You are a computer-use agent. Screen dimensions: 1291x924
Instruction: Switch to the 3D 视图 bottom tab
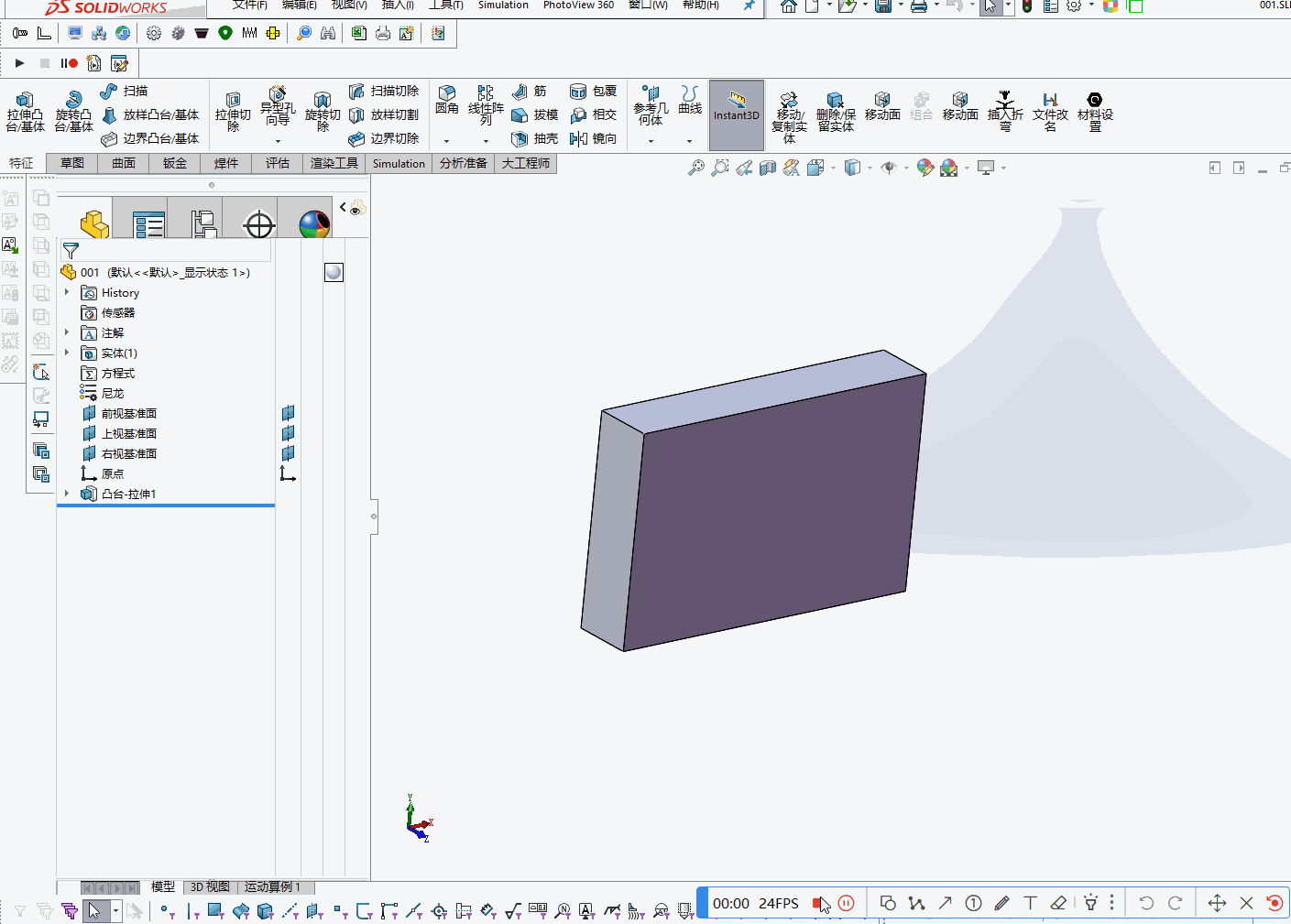210,886
